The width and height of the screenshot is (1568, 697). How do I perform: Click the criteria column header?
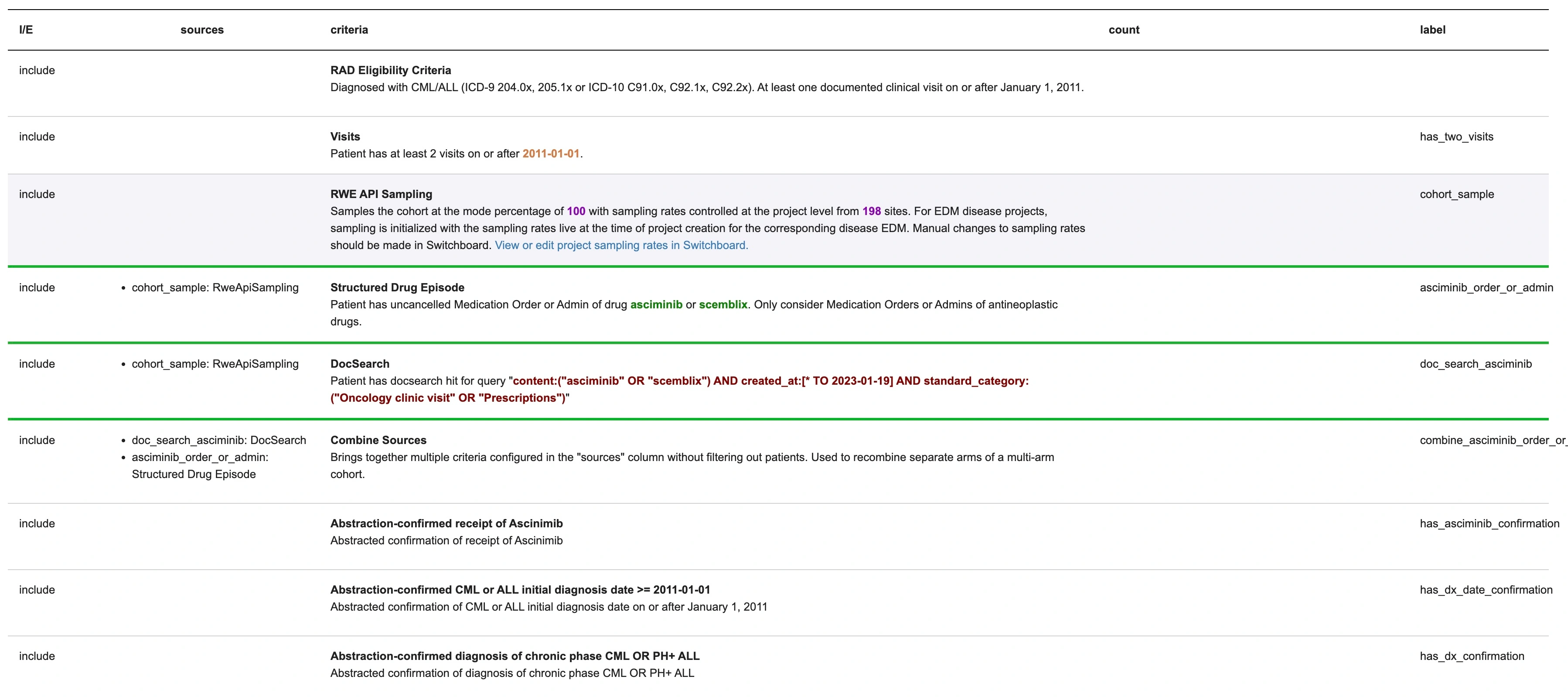[x=349, y=30]
